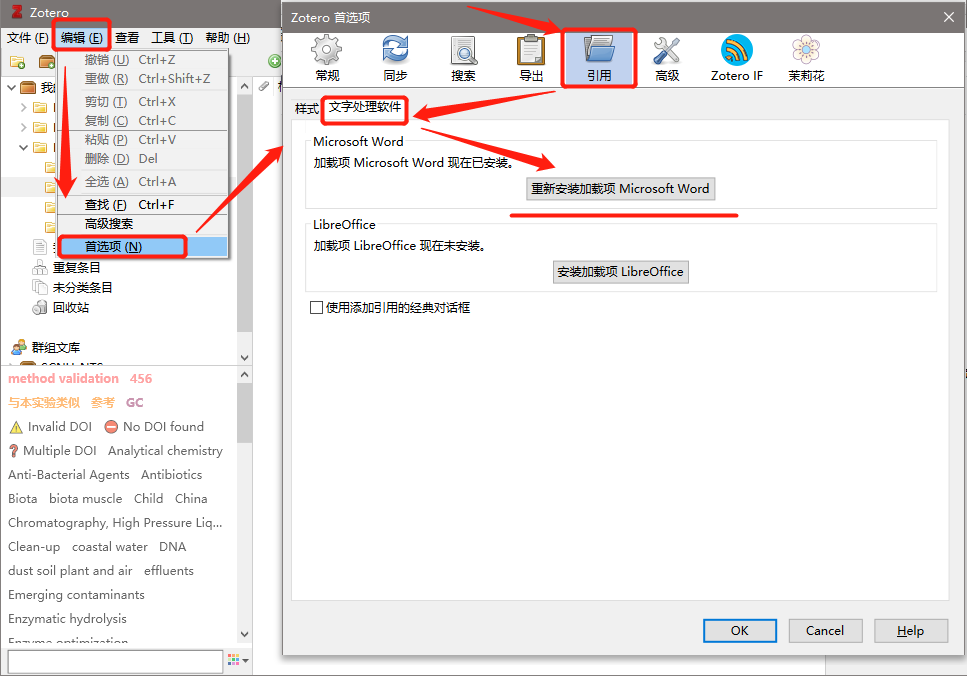Click the collection tree scroll down arrow
The height and width of the screenshot is (676, 967).
pyautogui.click(x=244, y=357)
